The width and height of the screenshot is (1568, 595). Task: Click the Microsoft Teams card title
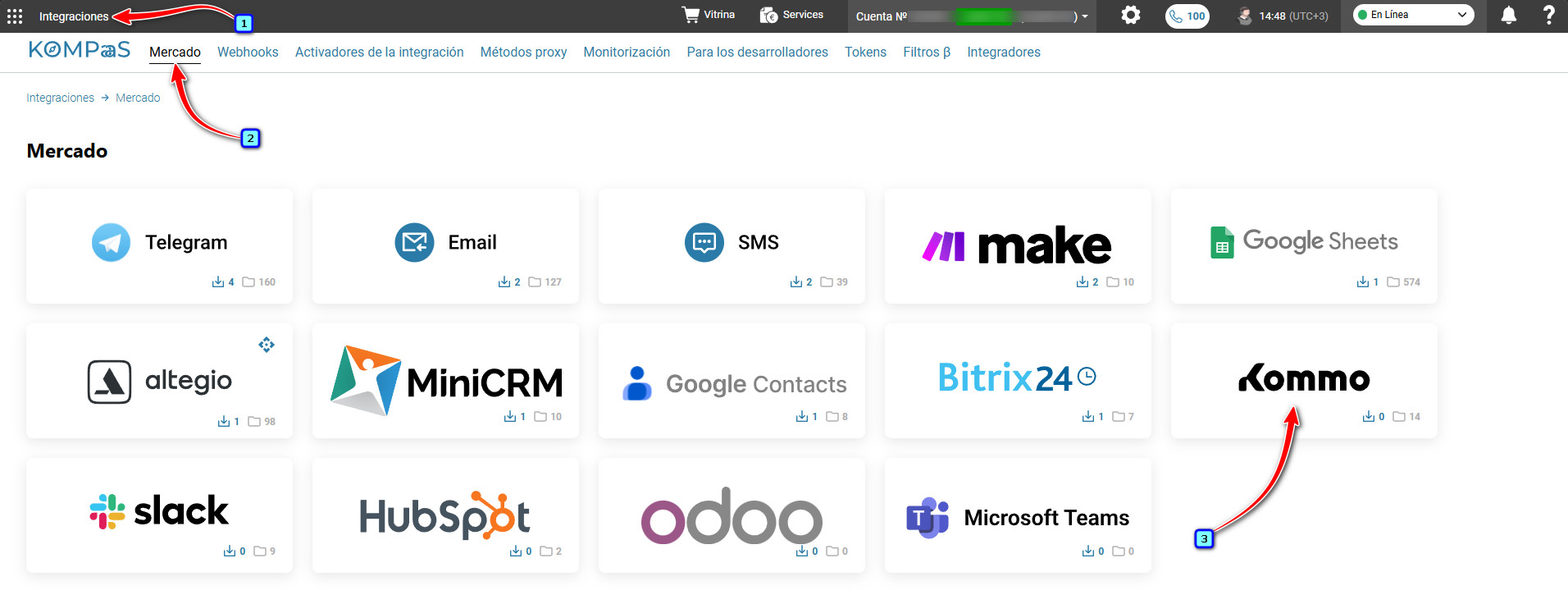(x=1046, y=518)
